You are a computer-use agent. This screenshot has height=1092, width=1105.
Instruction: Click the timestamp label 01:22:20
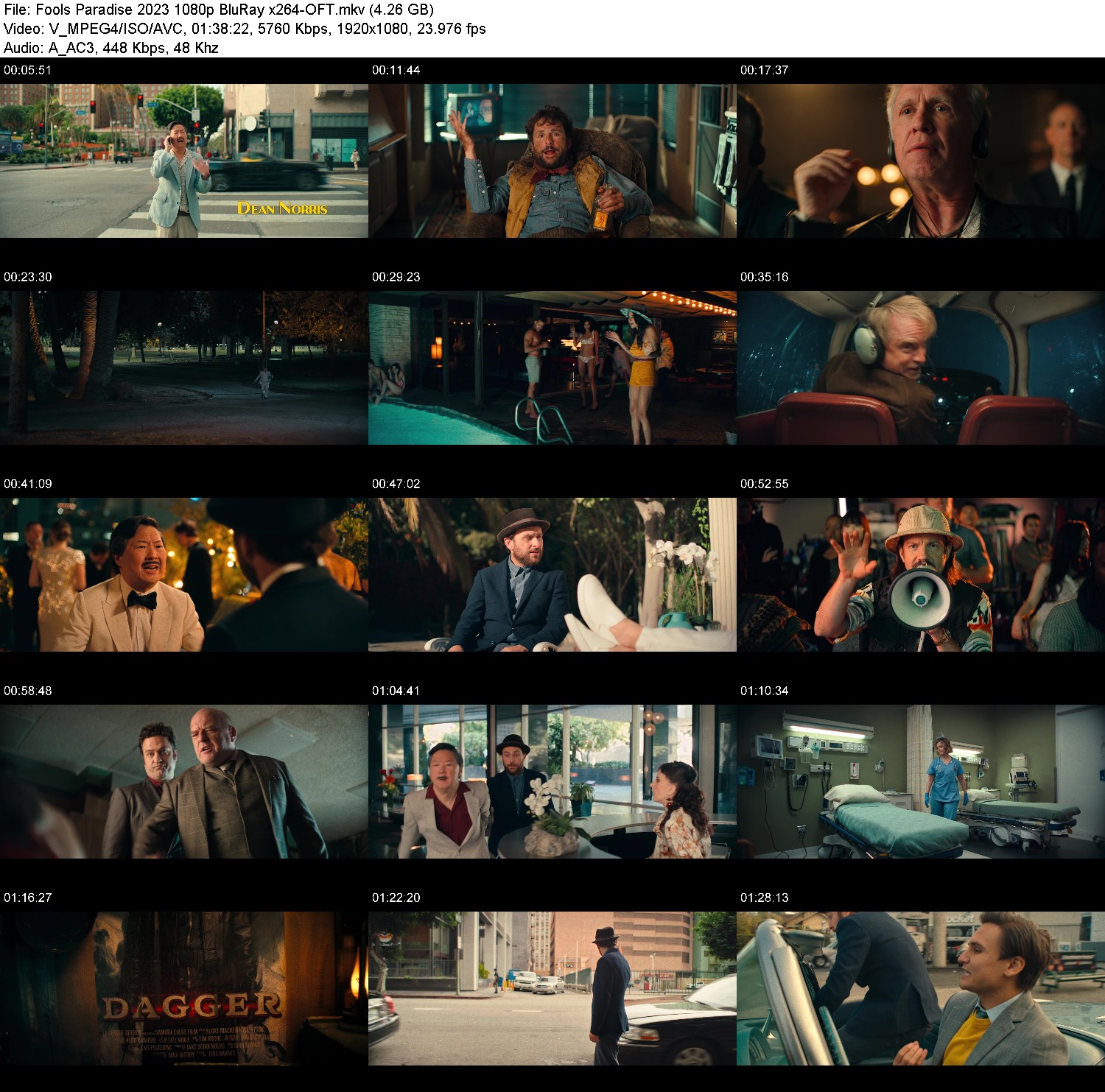[x=396, y=898]
